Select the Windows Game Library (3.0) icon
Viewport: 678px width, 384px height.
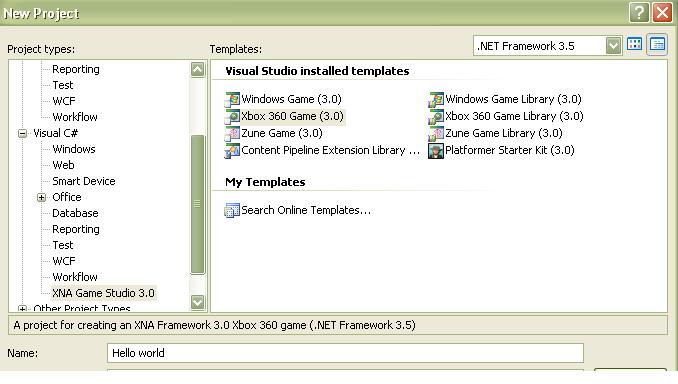(436, 99)
